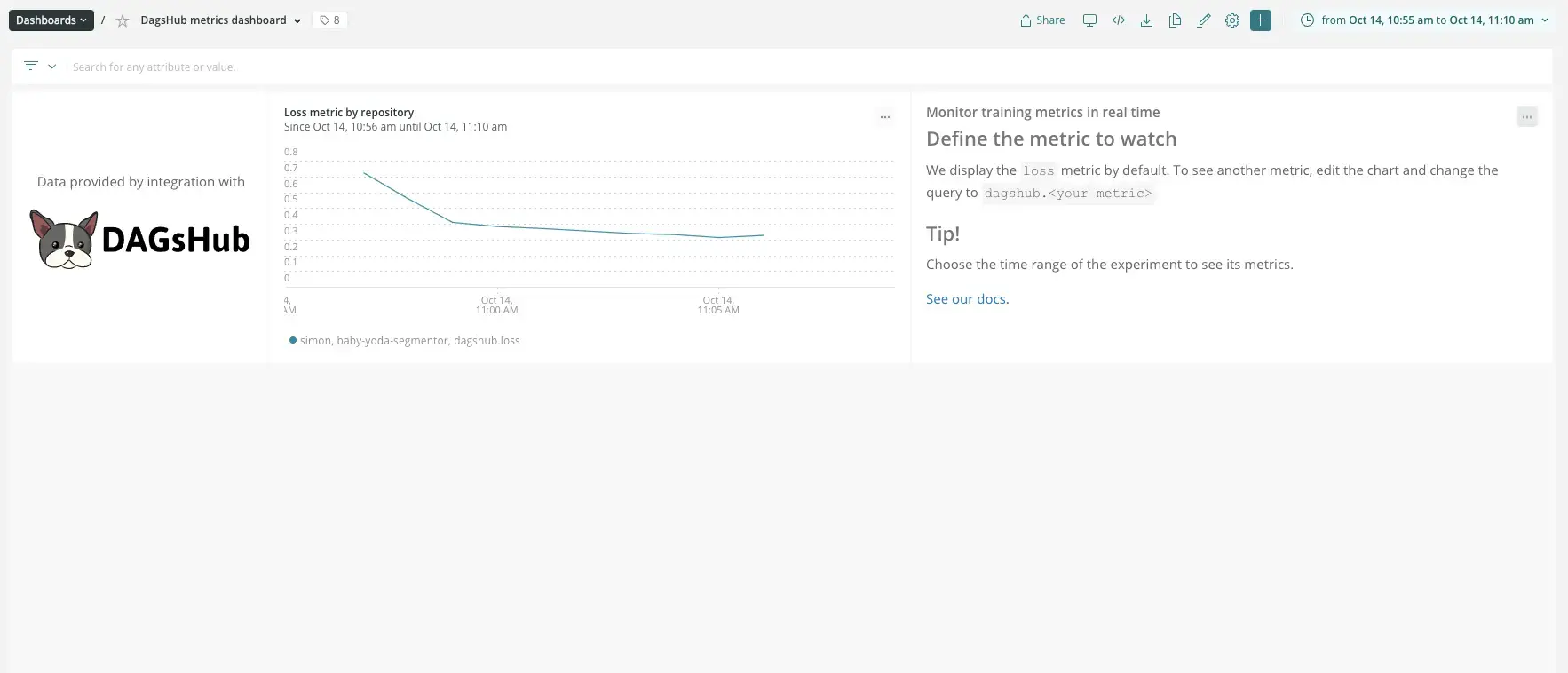
Task: Open the time range picker
Action: 1425,20
